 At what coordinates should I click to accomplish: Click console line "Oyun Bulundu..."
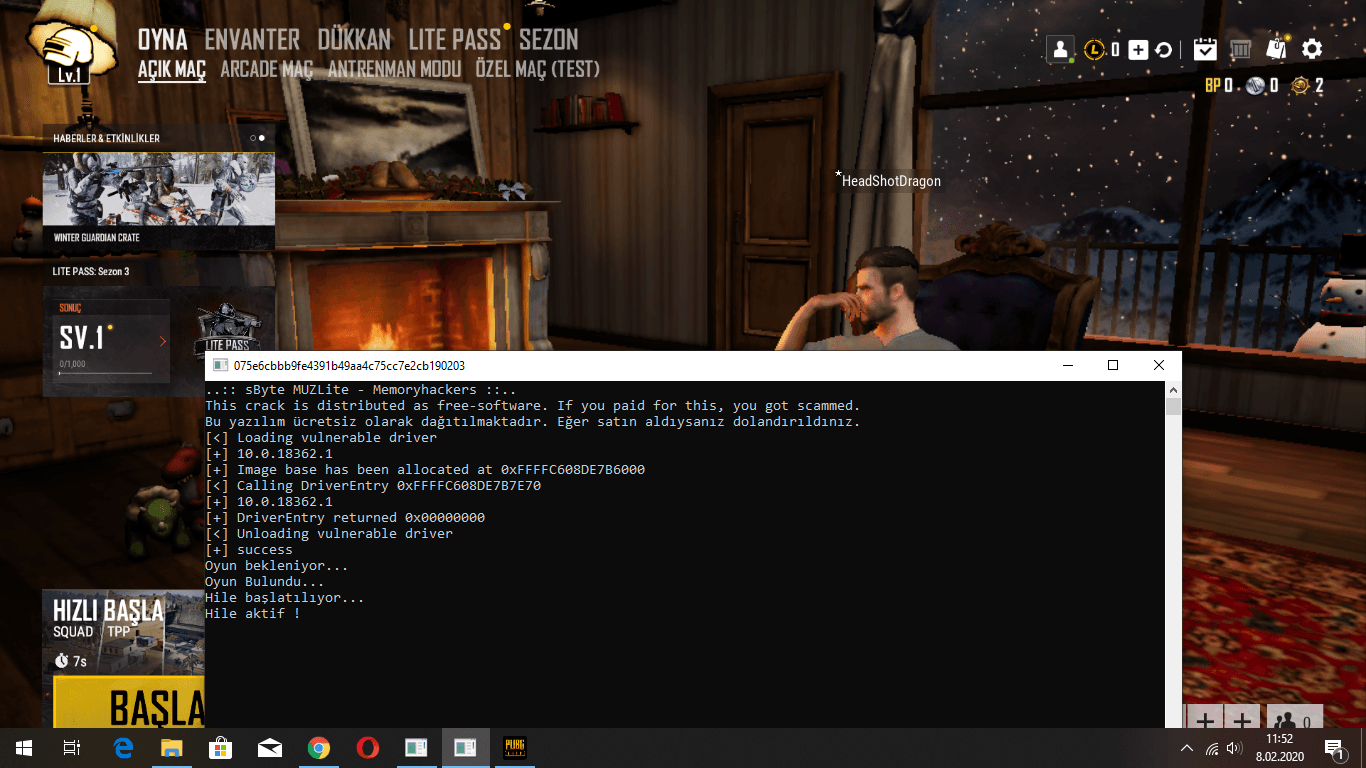pos(264,581)
